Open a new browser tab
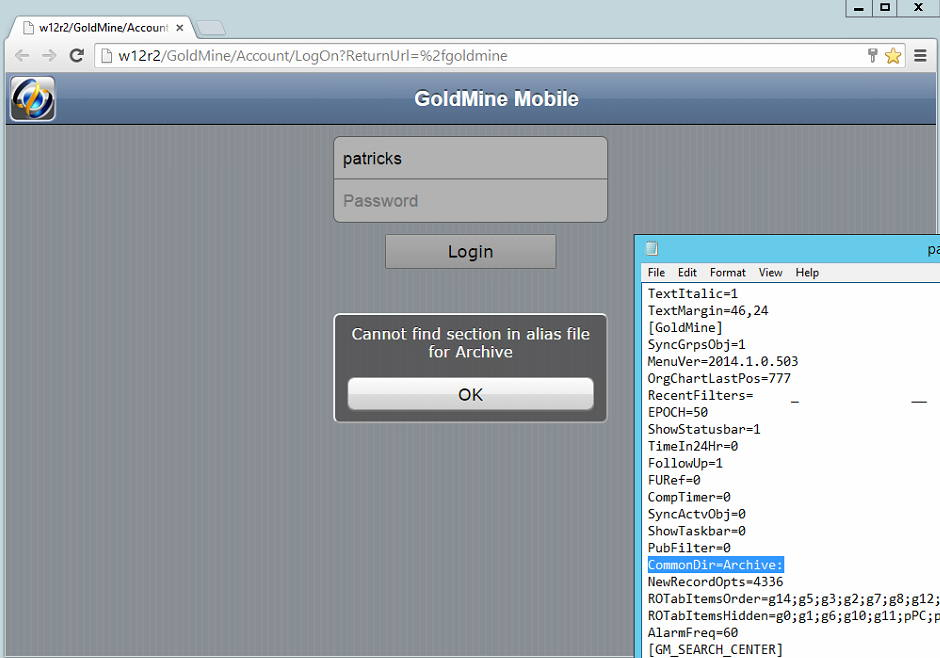 point(211,28)
